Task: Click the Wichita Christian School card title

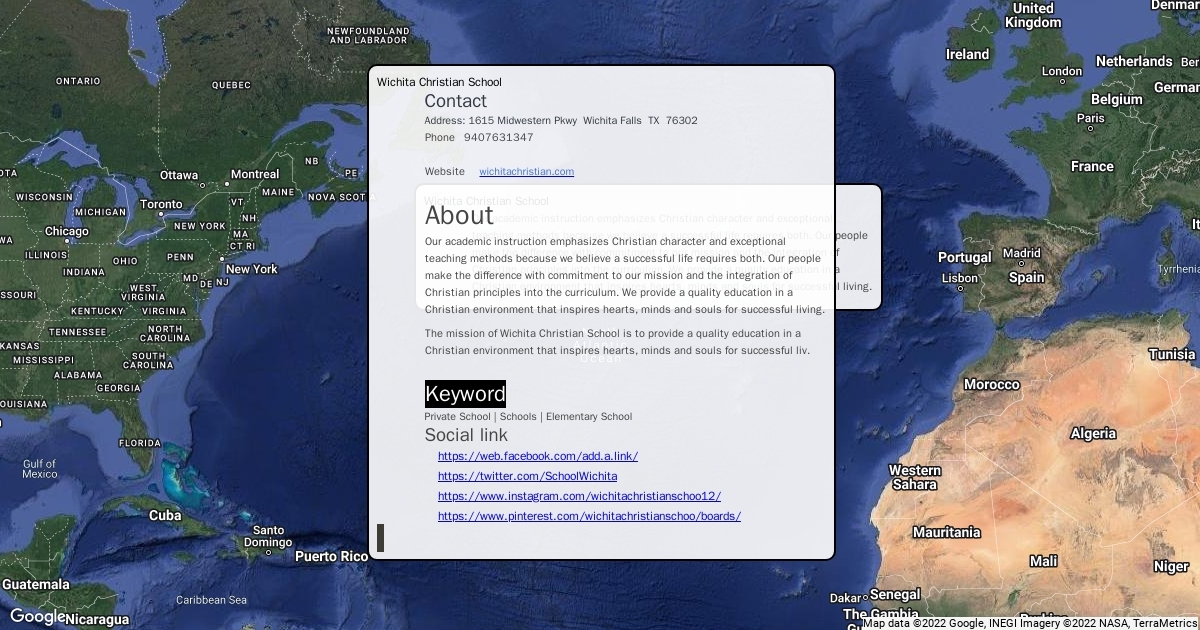Action: point(439,82)
